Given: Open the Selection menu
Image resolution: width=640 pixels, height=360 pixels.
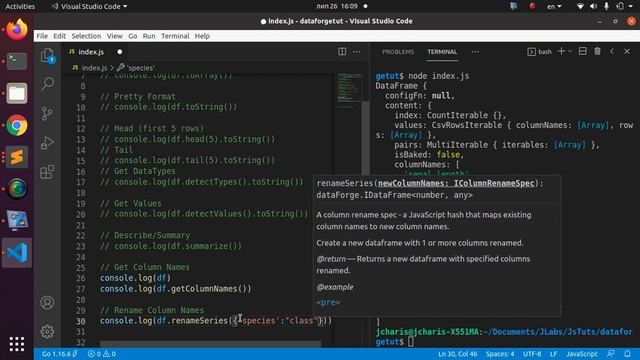Looking at the screenshot, I should [86, 36].
